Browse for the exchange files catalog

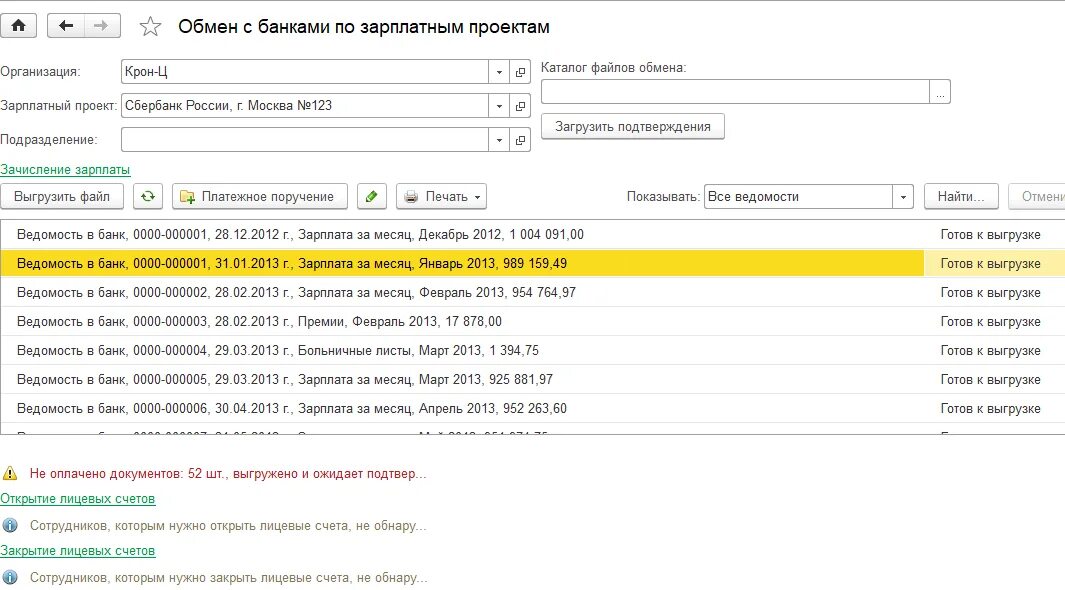pos(940,92)
